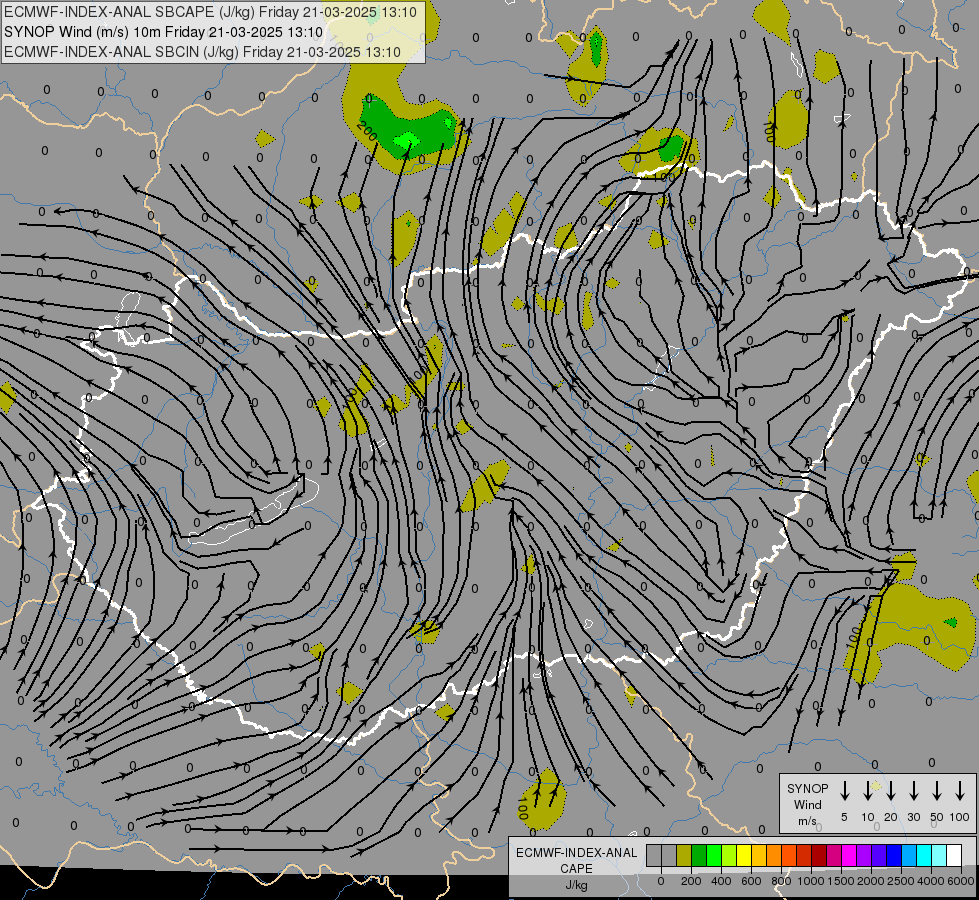Click the '200' tick on CAPE scale
The image size is (979, 900).
691,881
